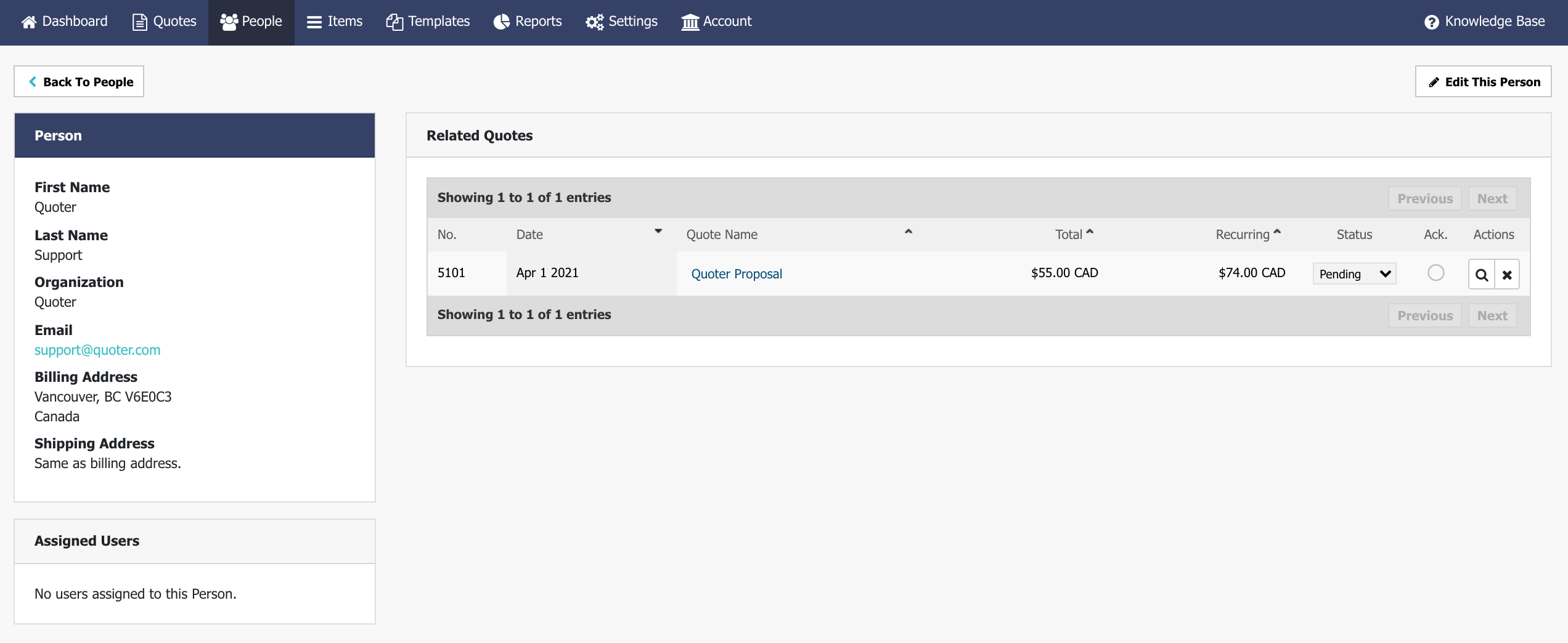Click the bottom Previous pagination button

(x=1425, y=315)
